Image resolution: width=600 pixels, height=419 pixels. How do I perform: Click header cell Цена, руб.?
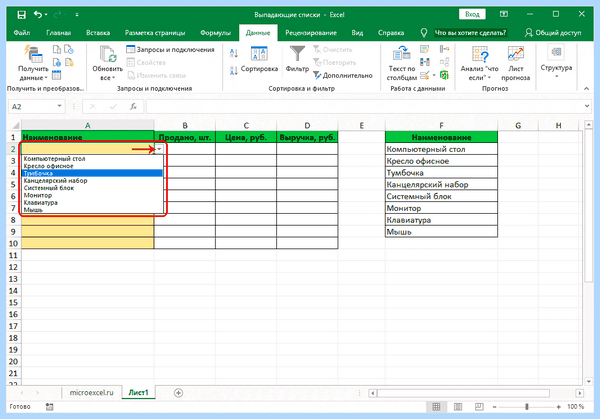(246, 137)
